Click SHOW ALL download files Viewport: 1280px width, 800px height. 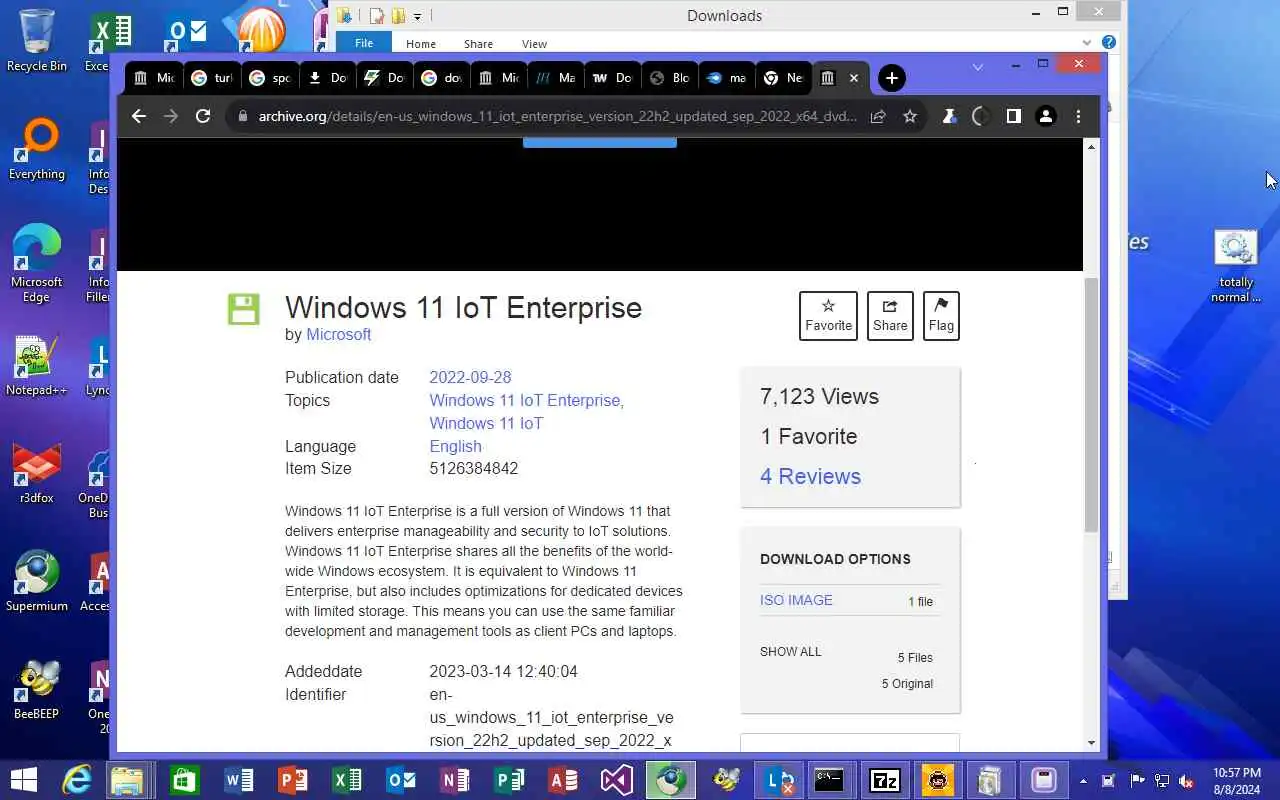[x=790, y=651]
